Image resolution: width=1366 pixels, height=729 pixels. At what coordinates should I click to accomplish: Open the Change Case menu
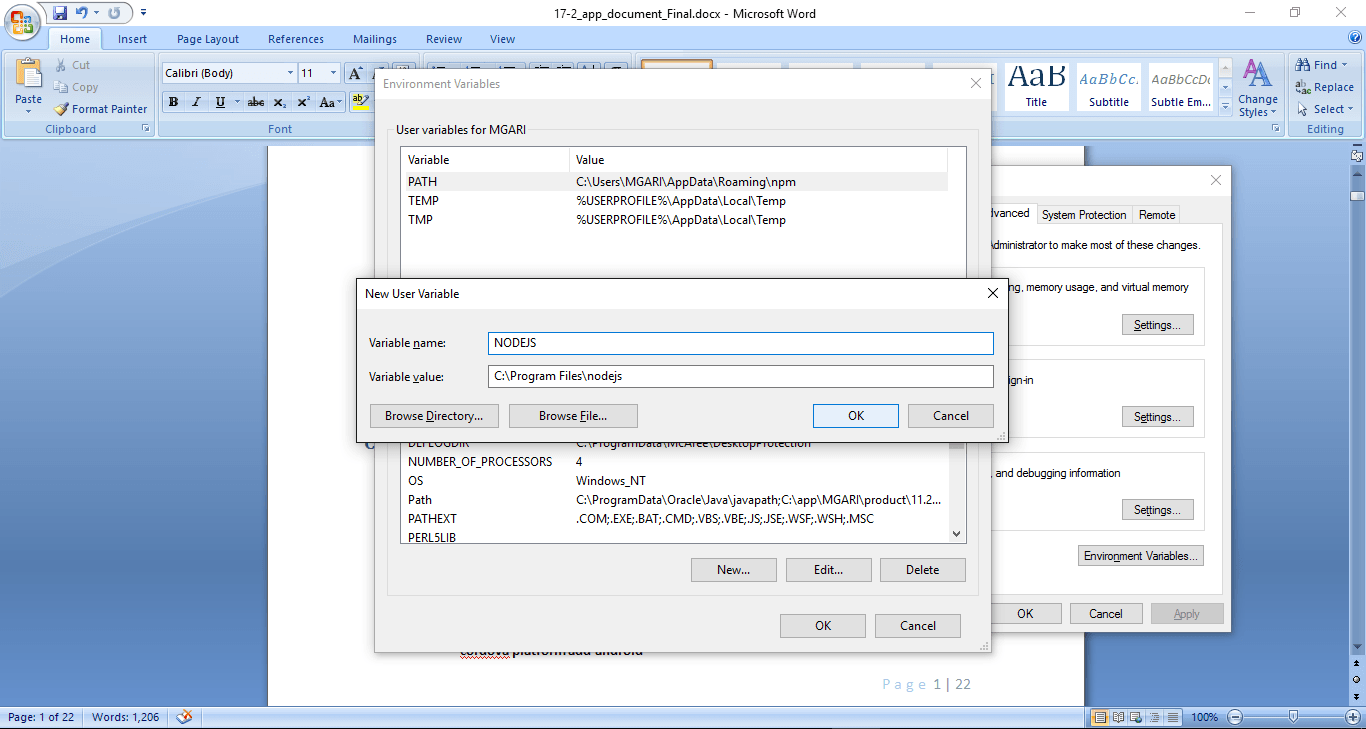click(x=329, y=102)
